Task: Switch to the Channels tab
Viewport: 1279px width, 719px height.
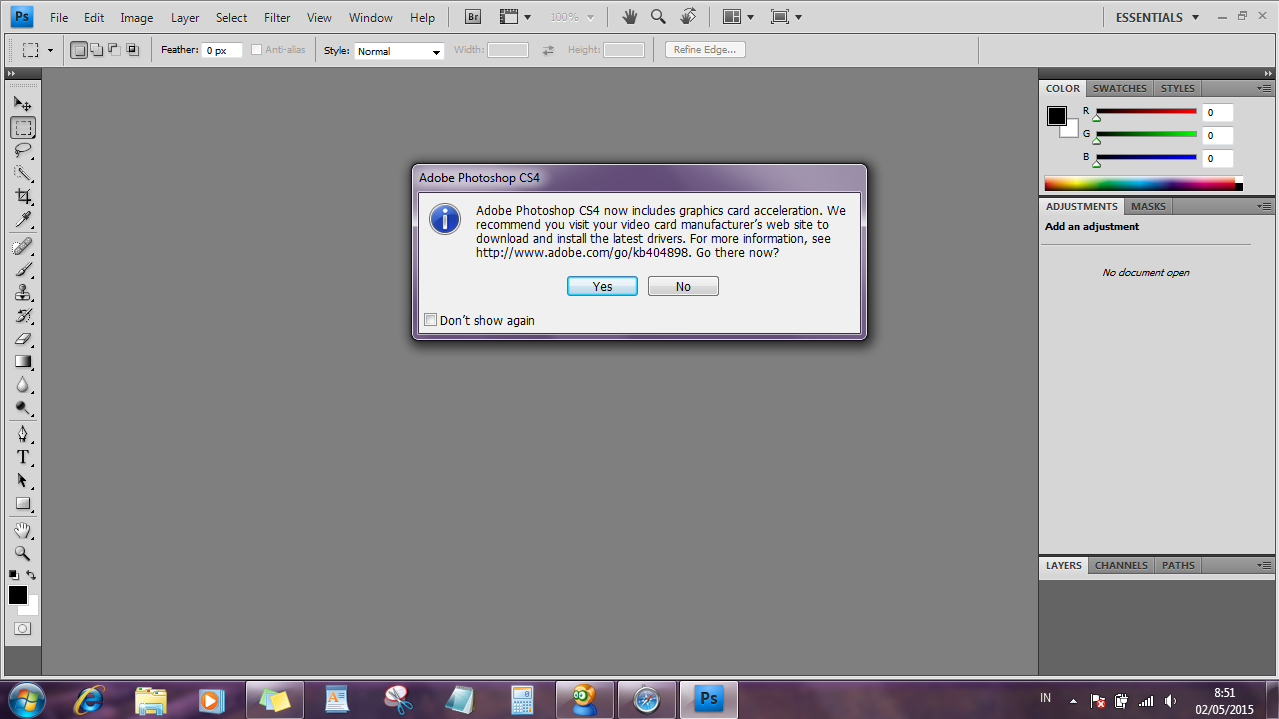Action: (x=1121, y=565)
